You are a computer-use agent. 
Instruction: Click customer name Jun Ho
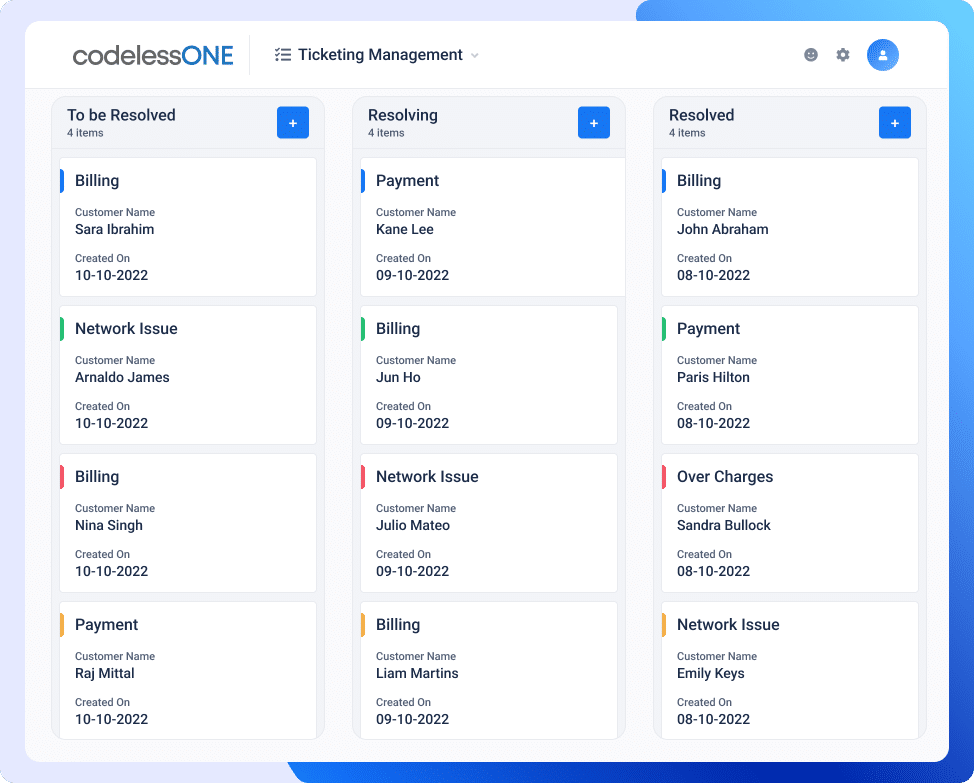pyautogui.click(x=398, y=378)
